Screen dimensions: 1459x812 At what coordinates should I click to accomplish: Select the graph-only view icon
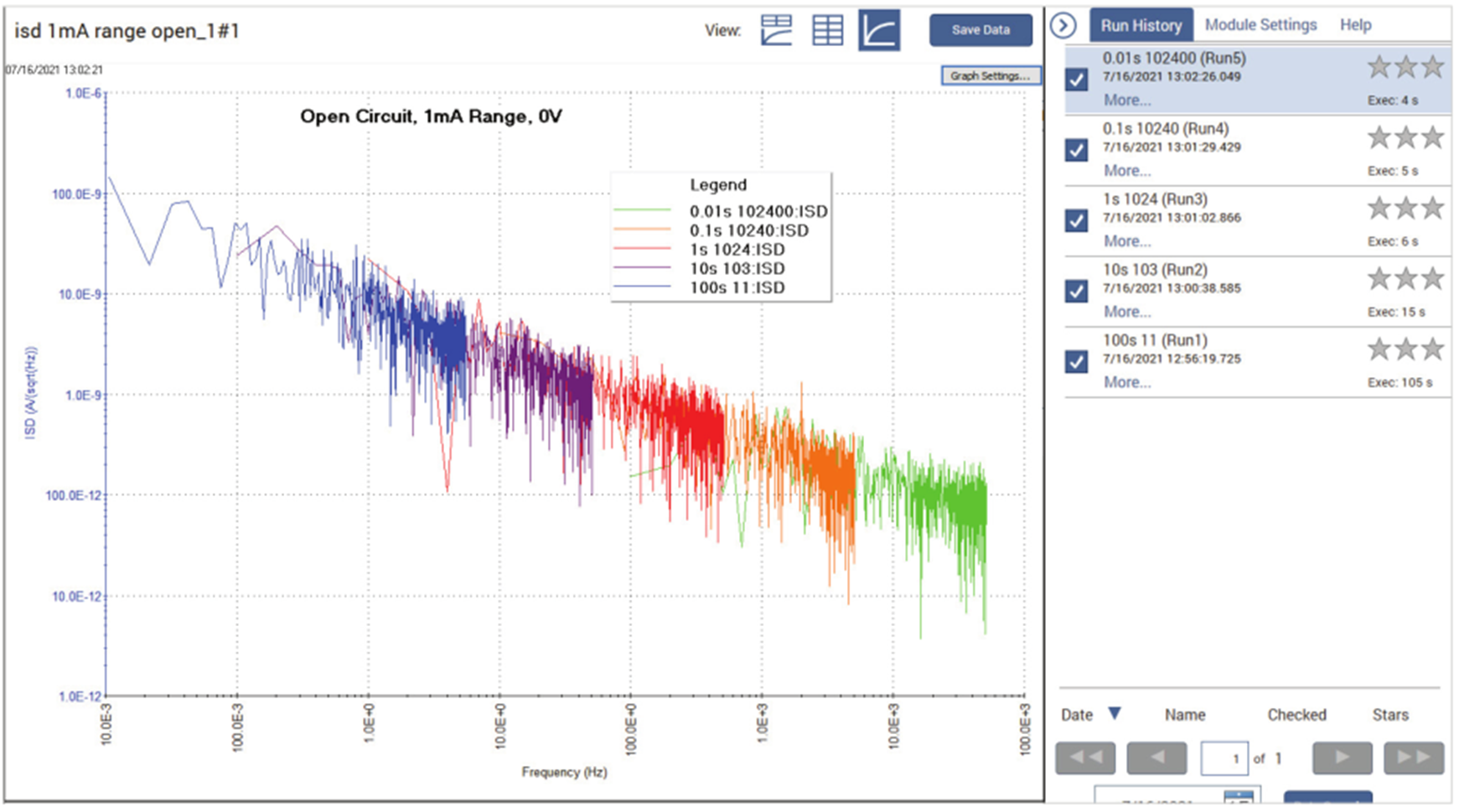(x=878, y=30)
